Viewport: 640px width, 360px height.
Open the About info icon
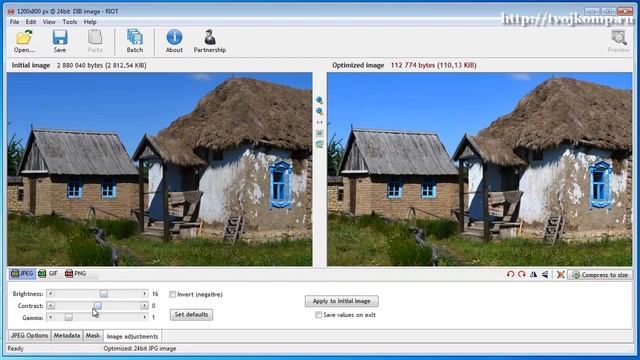[x=174, y=41]
